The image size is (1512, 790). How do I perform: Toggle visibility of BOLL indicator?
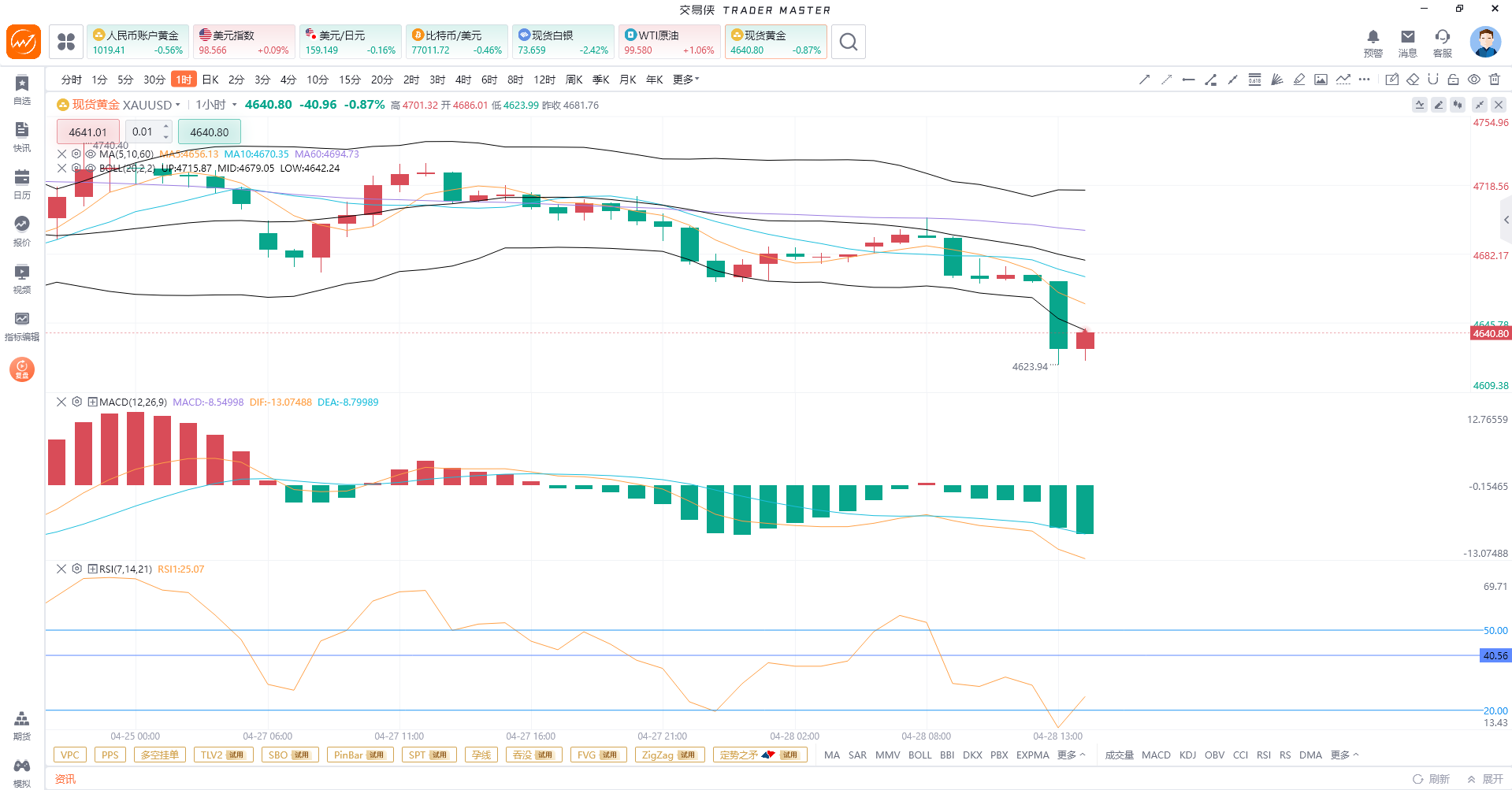click(91, 169)
